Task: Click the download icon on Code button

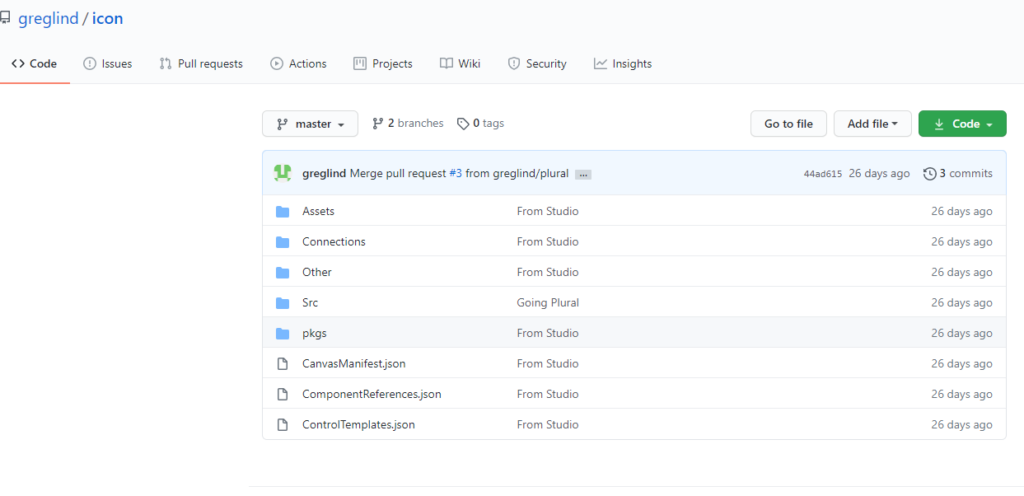Action: click(x=939, y=124)
